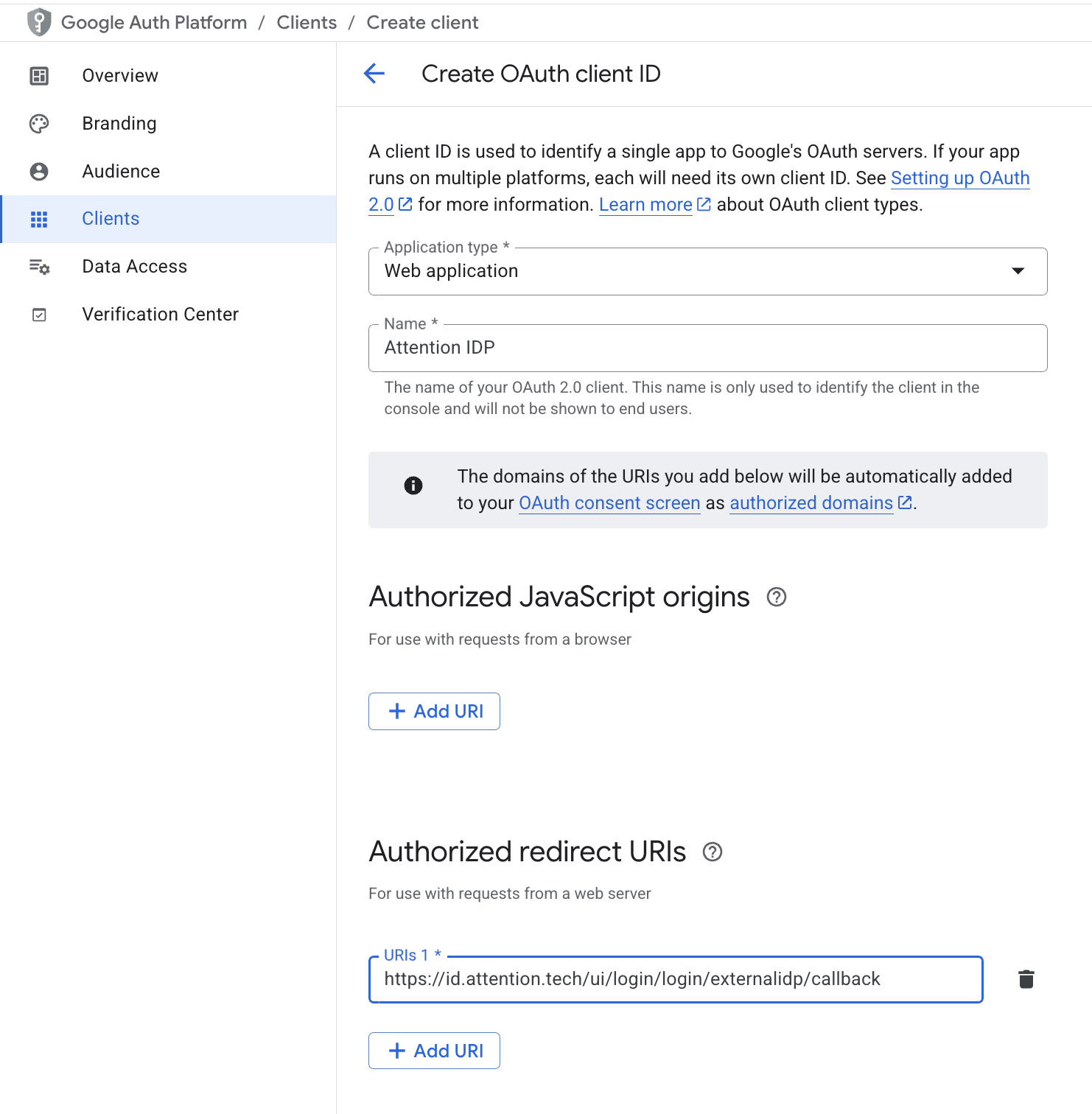This screenshot has height=1114, width=1092.
Task: Open the authorized domains link
Action: point(811,502)
